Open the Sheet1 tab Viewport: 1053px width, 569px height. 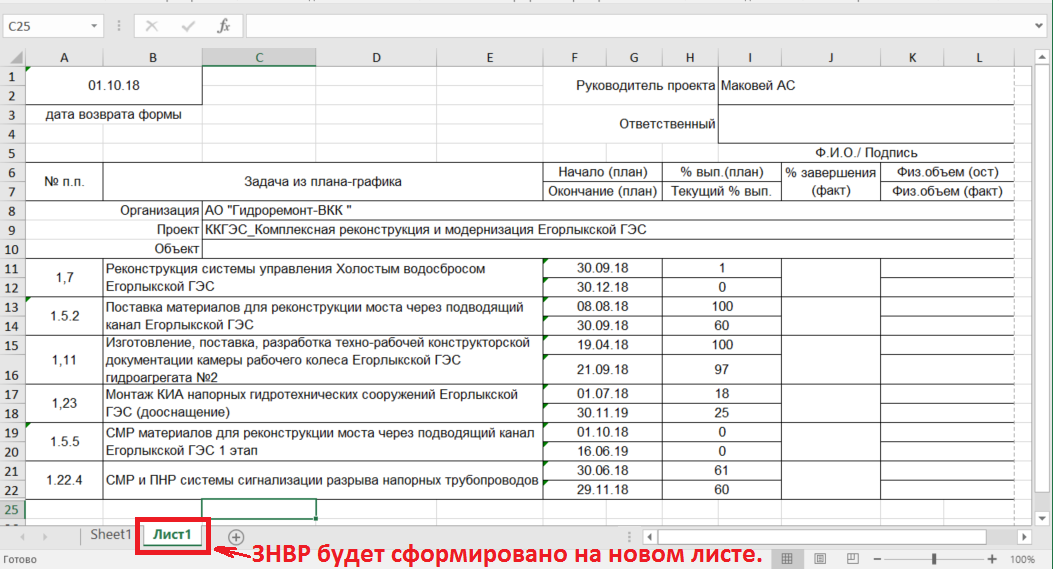click(110, 535)
